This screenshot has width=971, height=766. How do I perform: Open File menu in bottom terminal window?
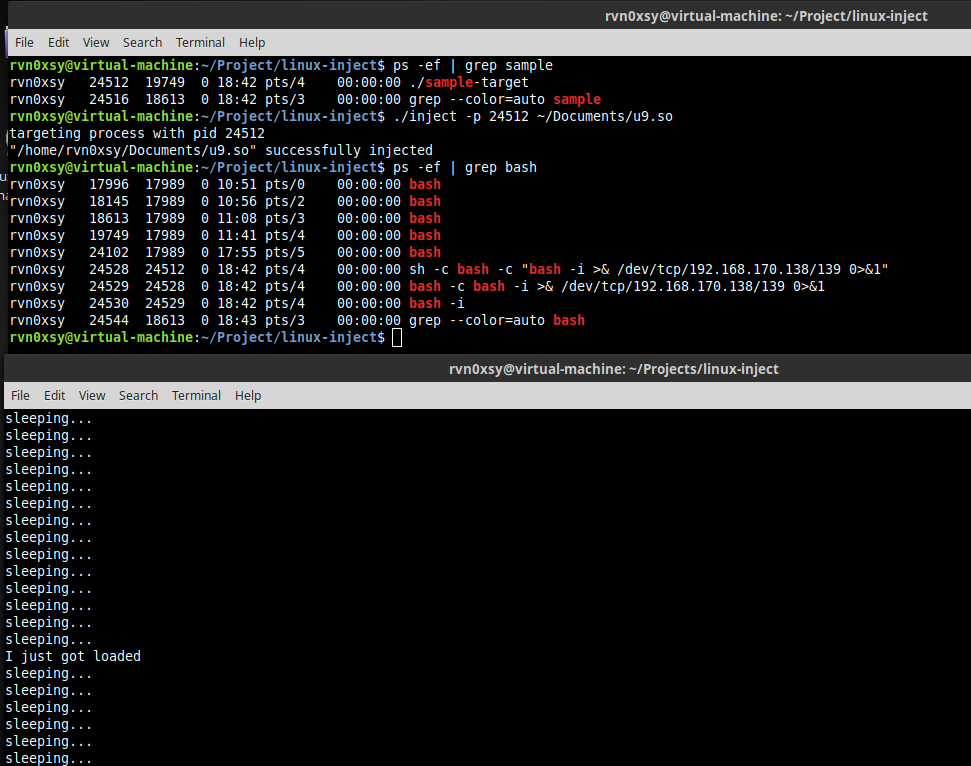[x=20, y=396]
